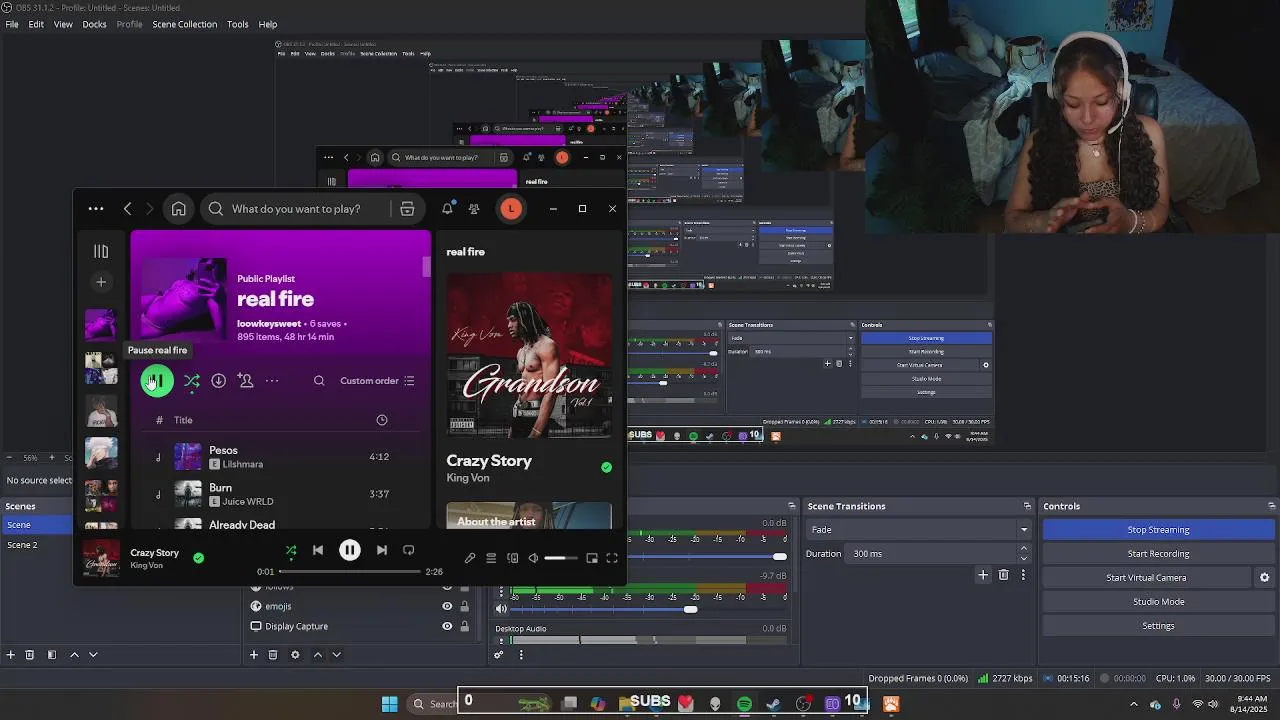Open OBS File menu
Screen dimensions: 1280x720
pos(12,24)
